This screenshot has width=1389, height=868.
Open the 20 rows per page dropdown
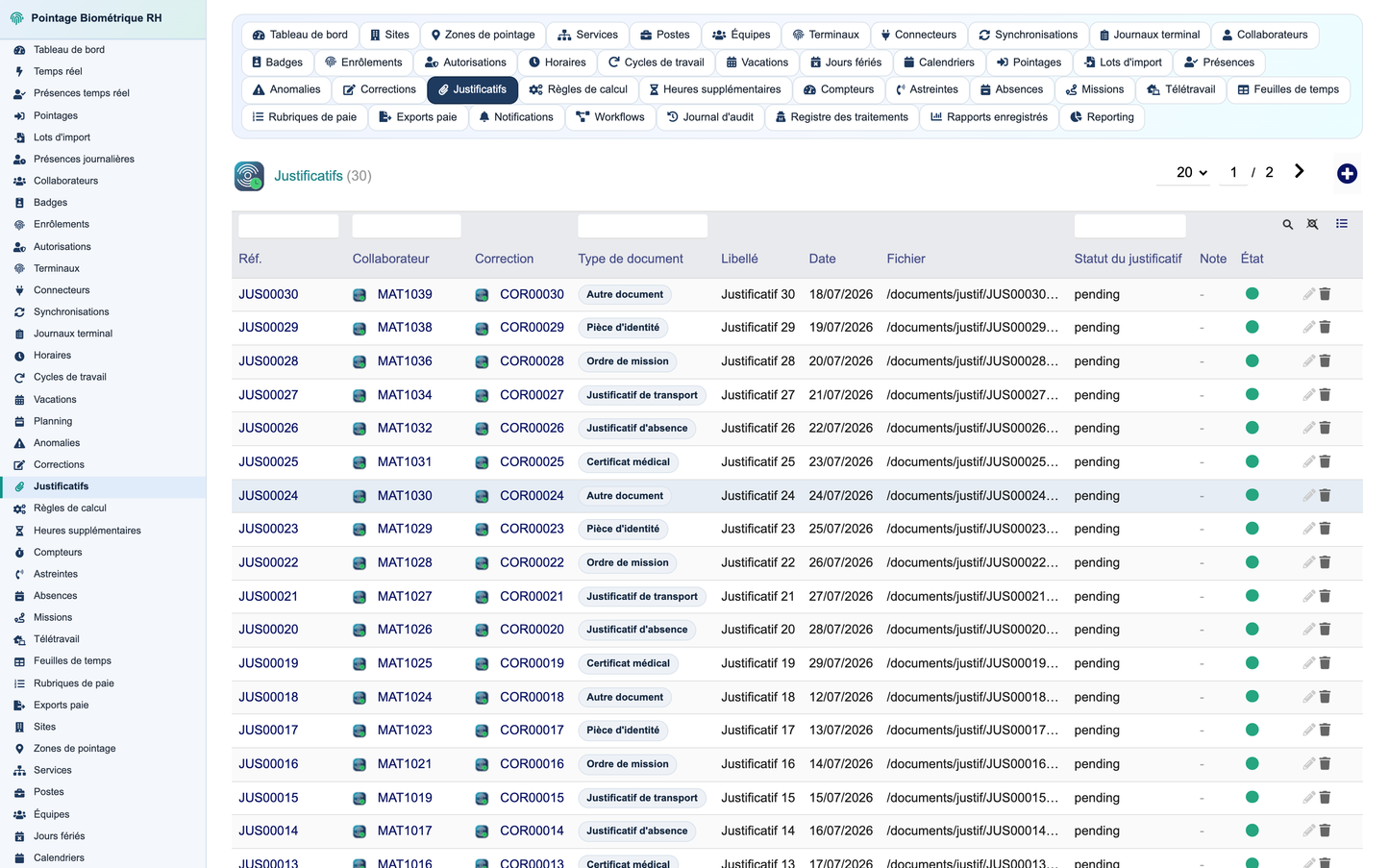click(1192, 172)
